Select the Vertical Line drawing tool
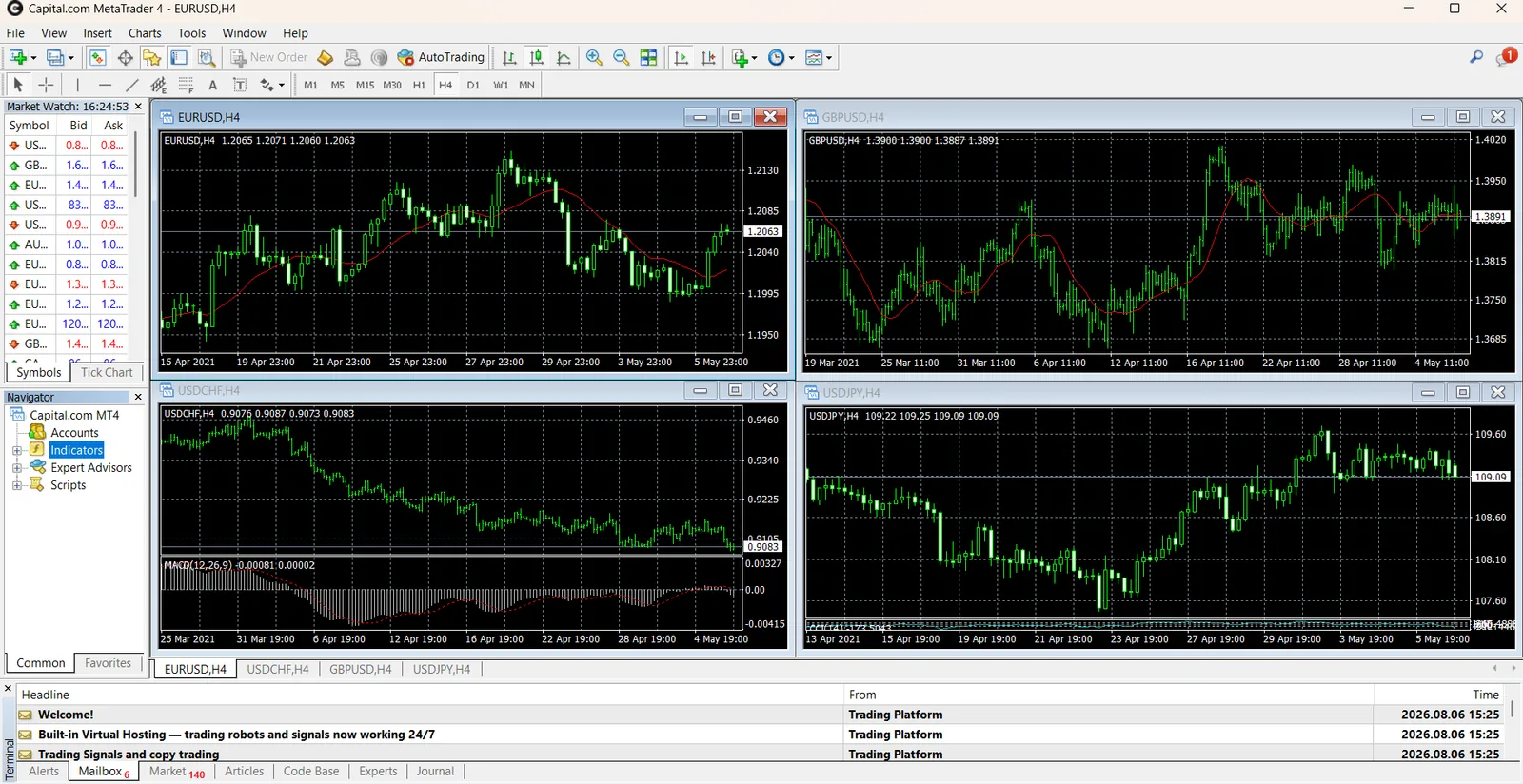 (x=77, y=85)
